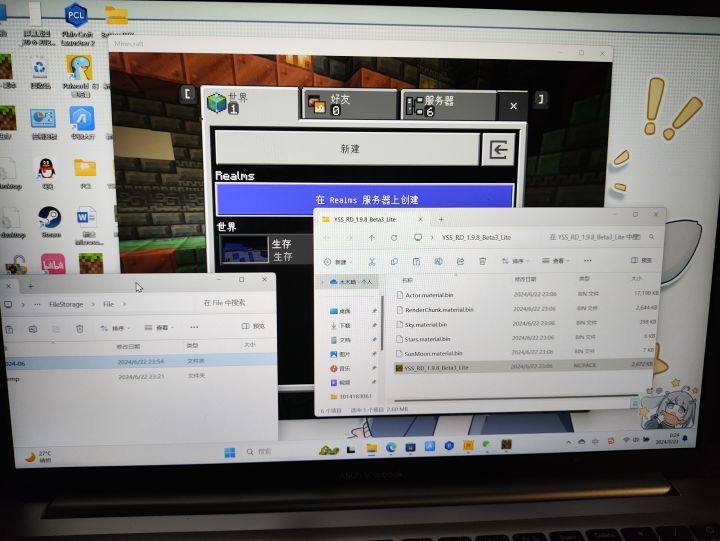Click the modified date column header in YSS_RD
The image size is (720, 541).
click(525, 279)
